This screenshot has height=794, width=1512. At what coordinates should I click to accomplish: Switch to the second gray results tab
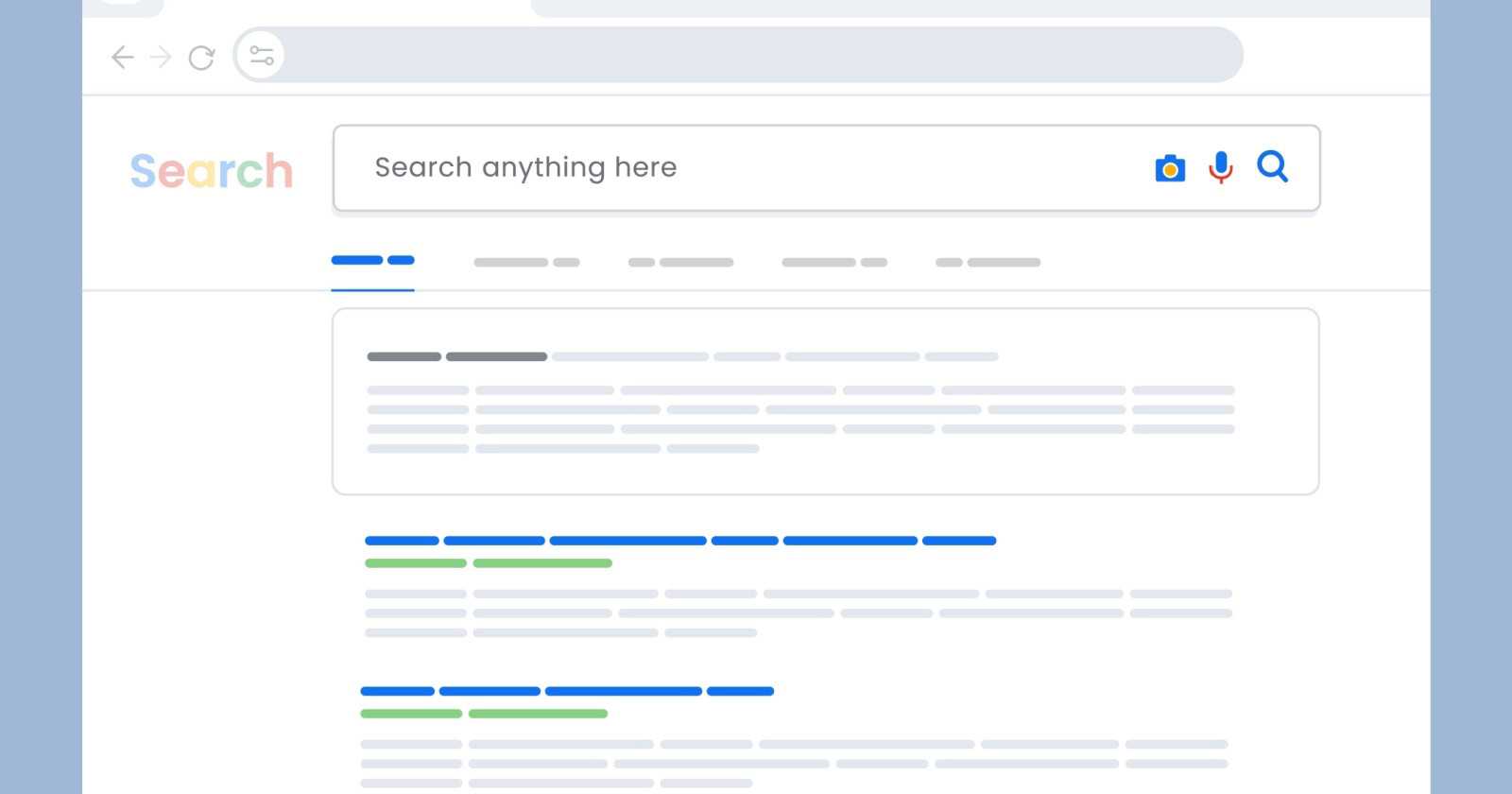(526, 263)
